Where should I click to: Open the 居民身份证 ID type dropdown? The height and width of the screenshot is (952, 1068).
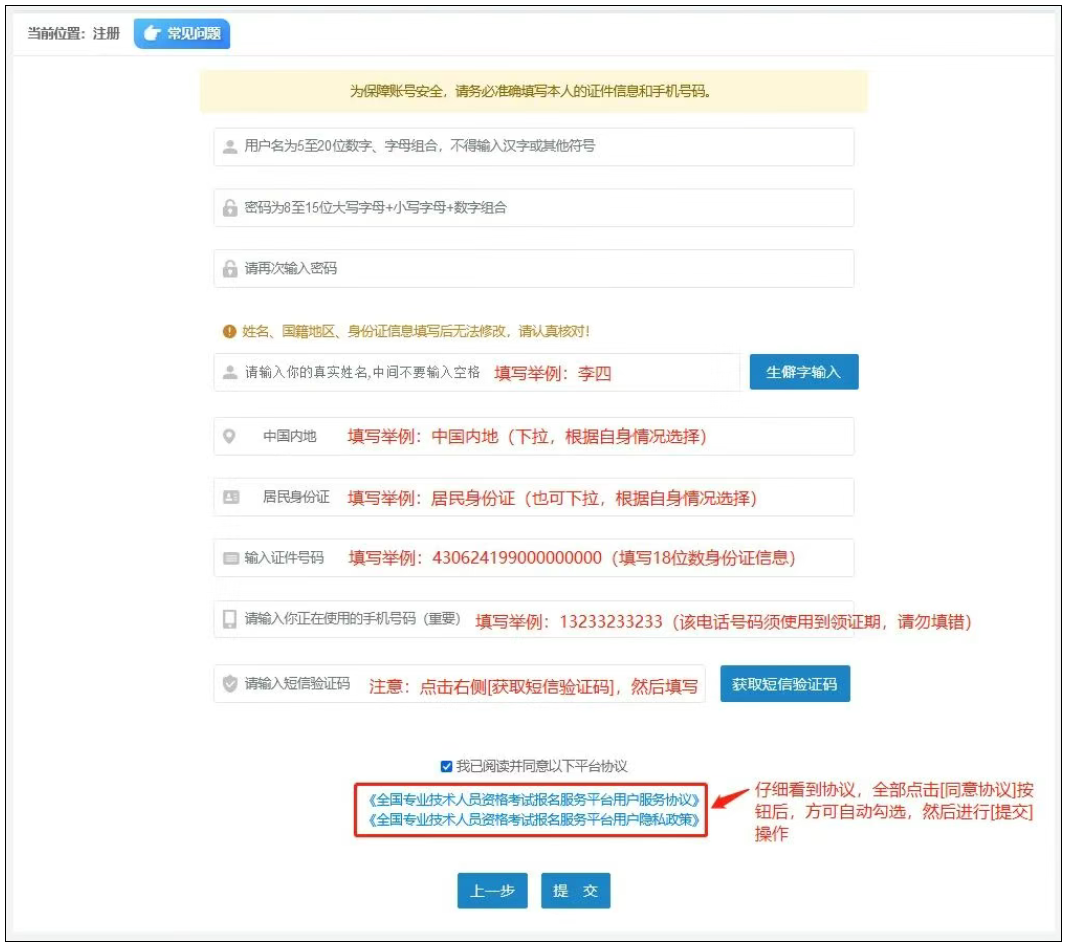click(533, 497)
